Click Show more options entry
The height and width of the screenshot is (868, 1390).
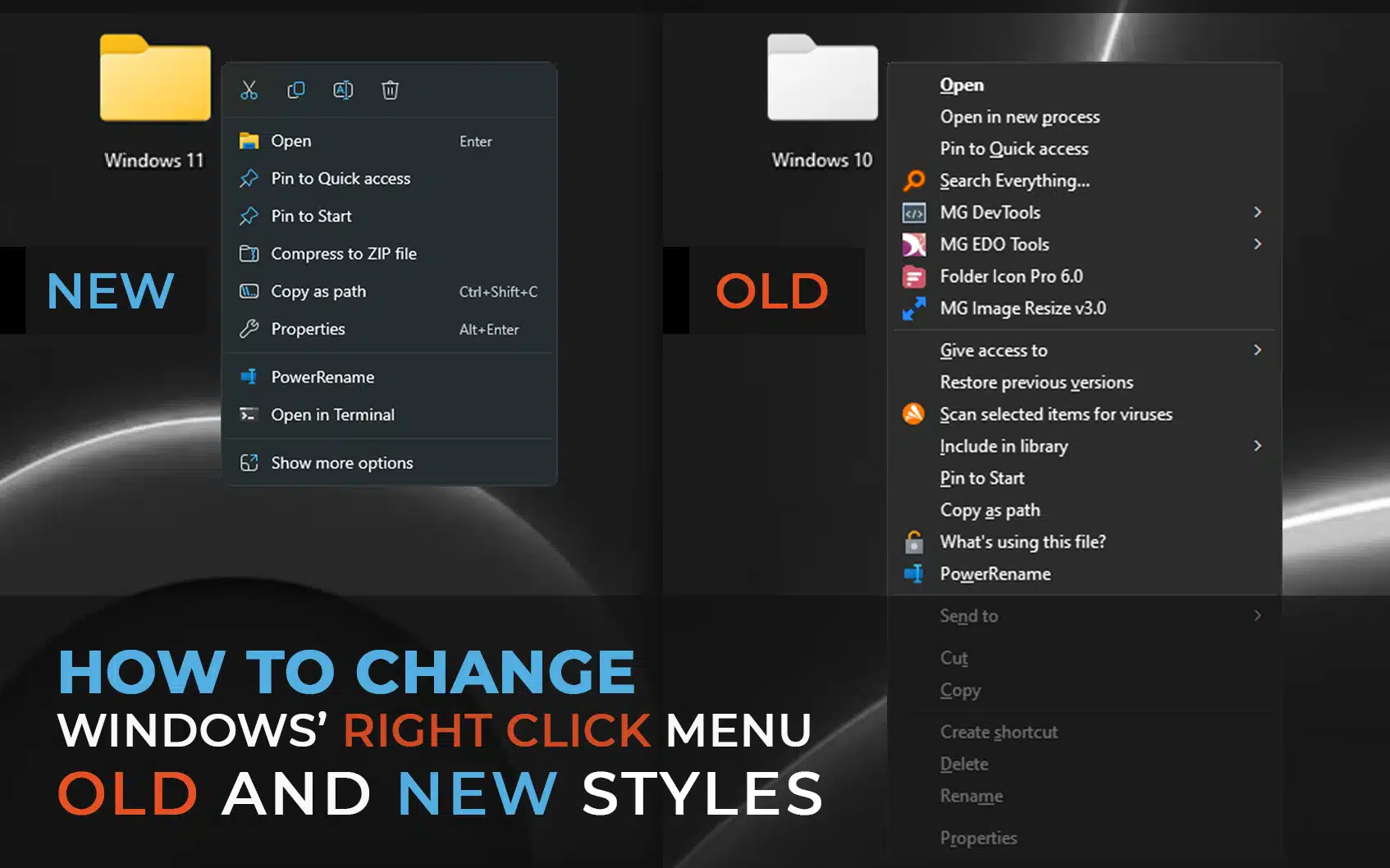coord(390,463)
